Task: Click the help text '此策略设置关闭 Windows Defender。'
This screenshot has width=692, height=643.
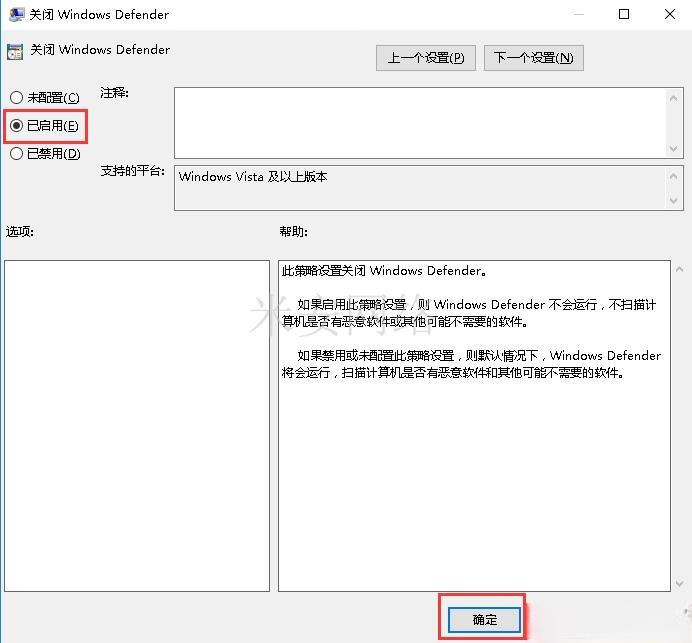Action: (384, 271)
